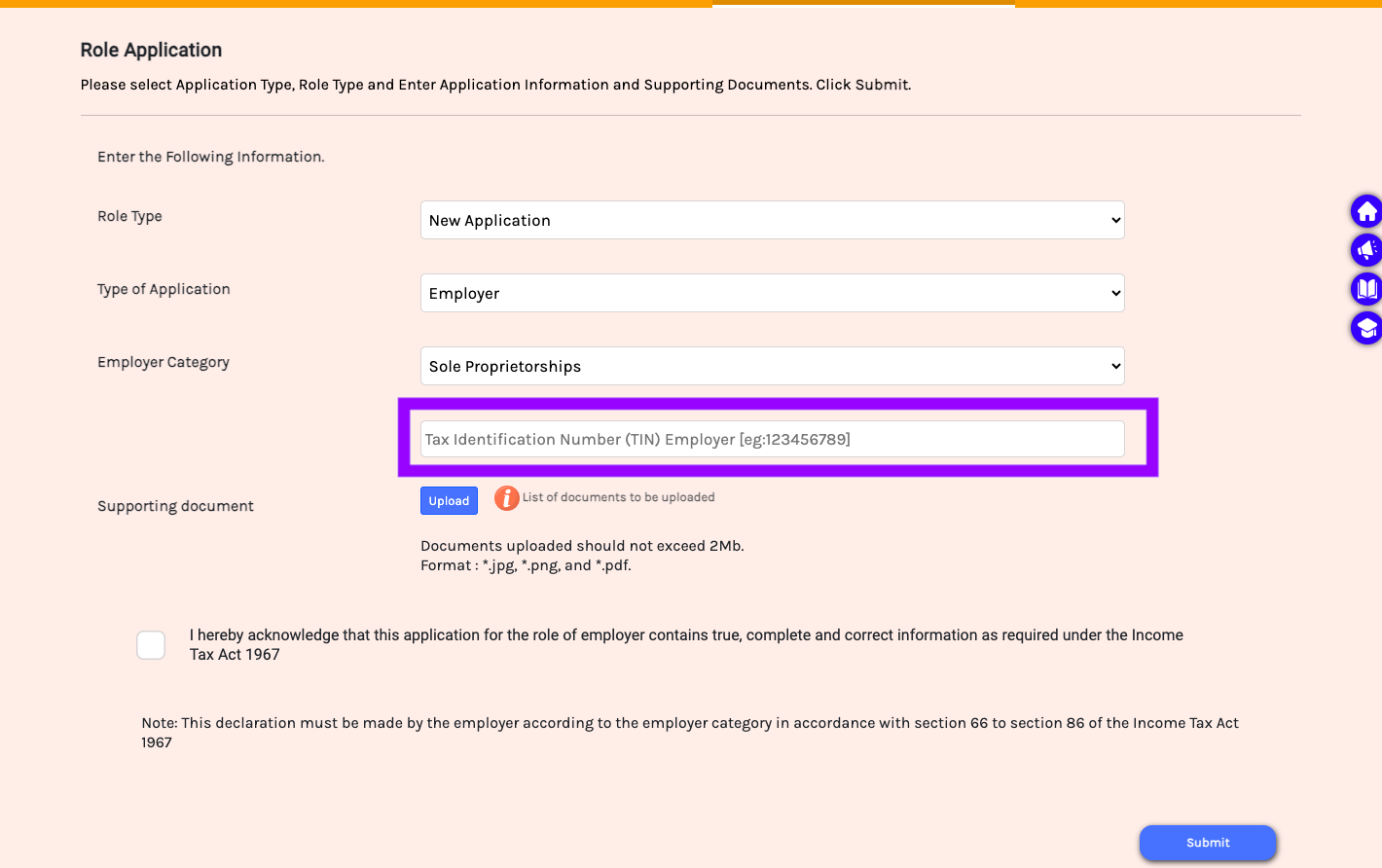
Task: Click the orange info icon beside Upload
Action: (x=506, y=498)
